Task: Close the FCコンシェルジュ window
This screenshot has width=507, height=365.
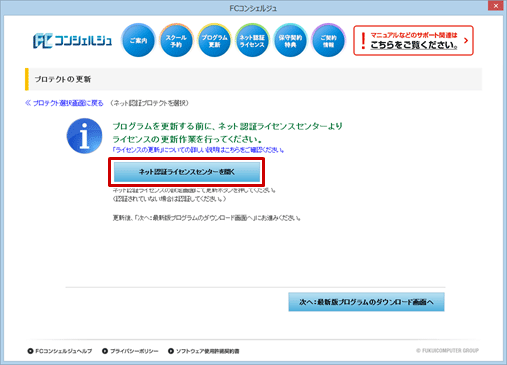Action: 496,6
